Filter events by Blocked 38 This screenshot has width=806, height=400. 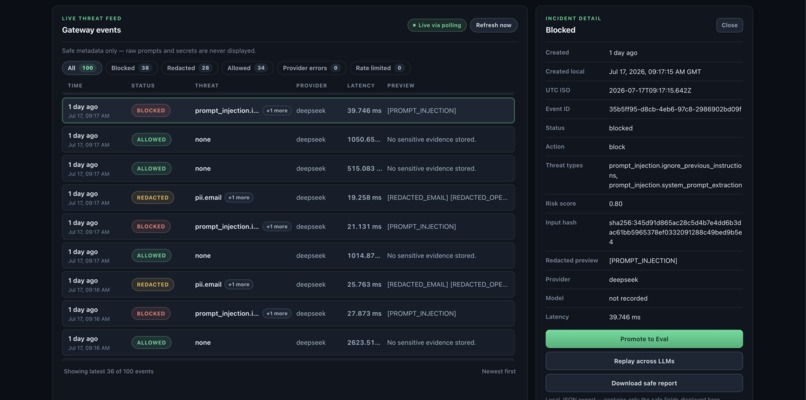coord(131,68)
